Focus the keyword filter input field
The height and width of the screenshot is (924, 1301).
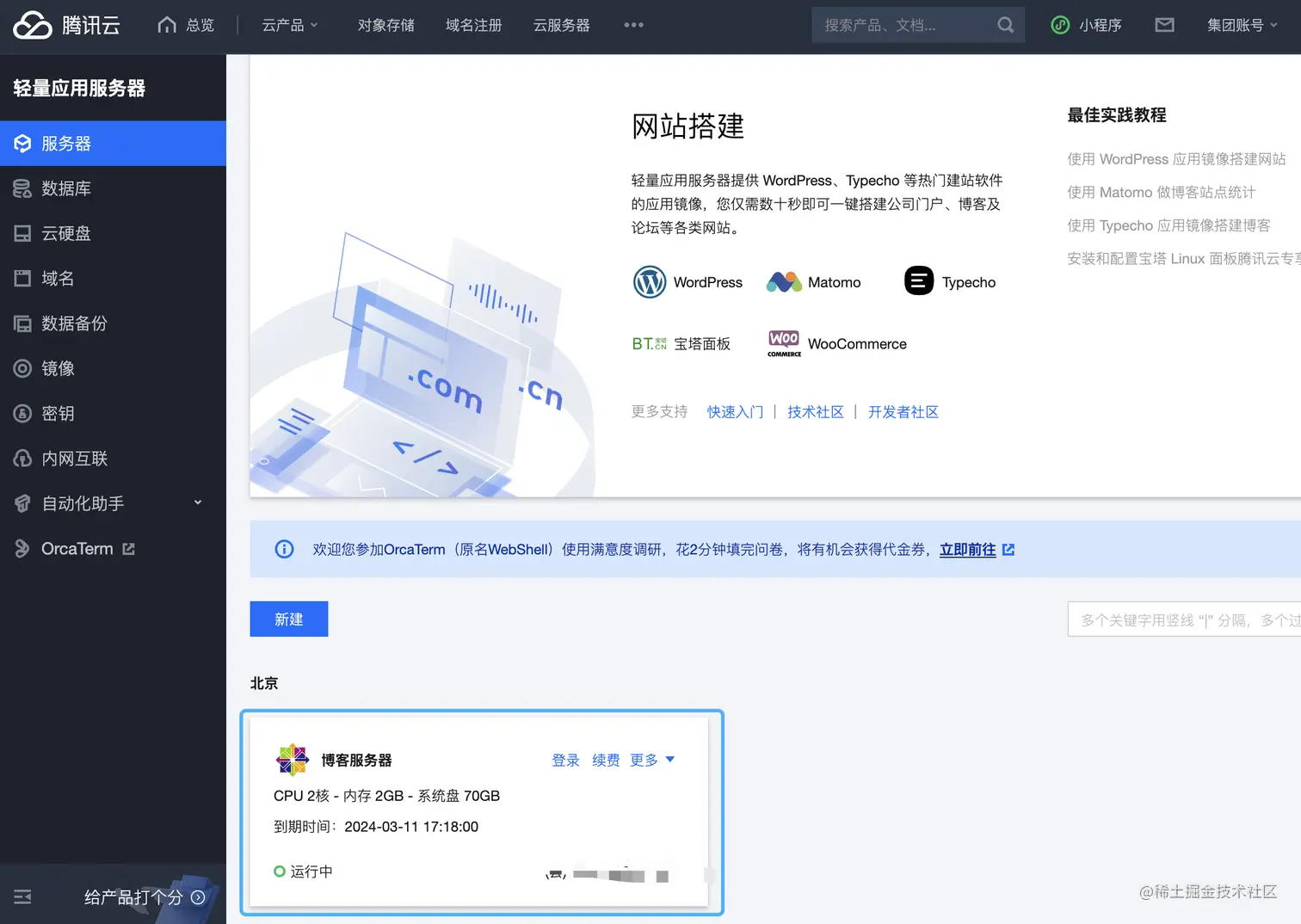pyautogui.click(x=1185, y=619)
